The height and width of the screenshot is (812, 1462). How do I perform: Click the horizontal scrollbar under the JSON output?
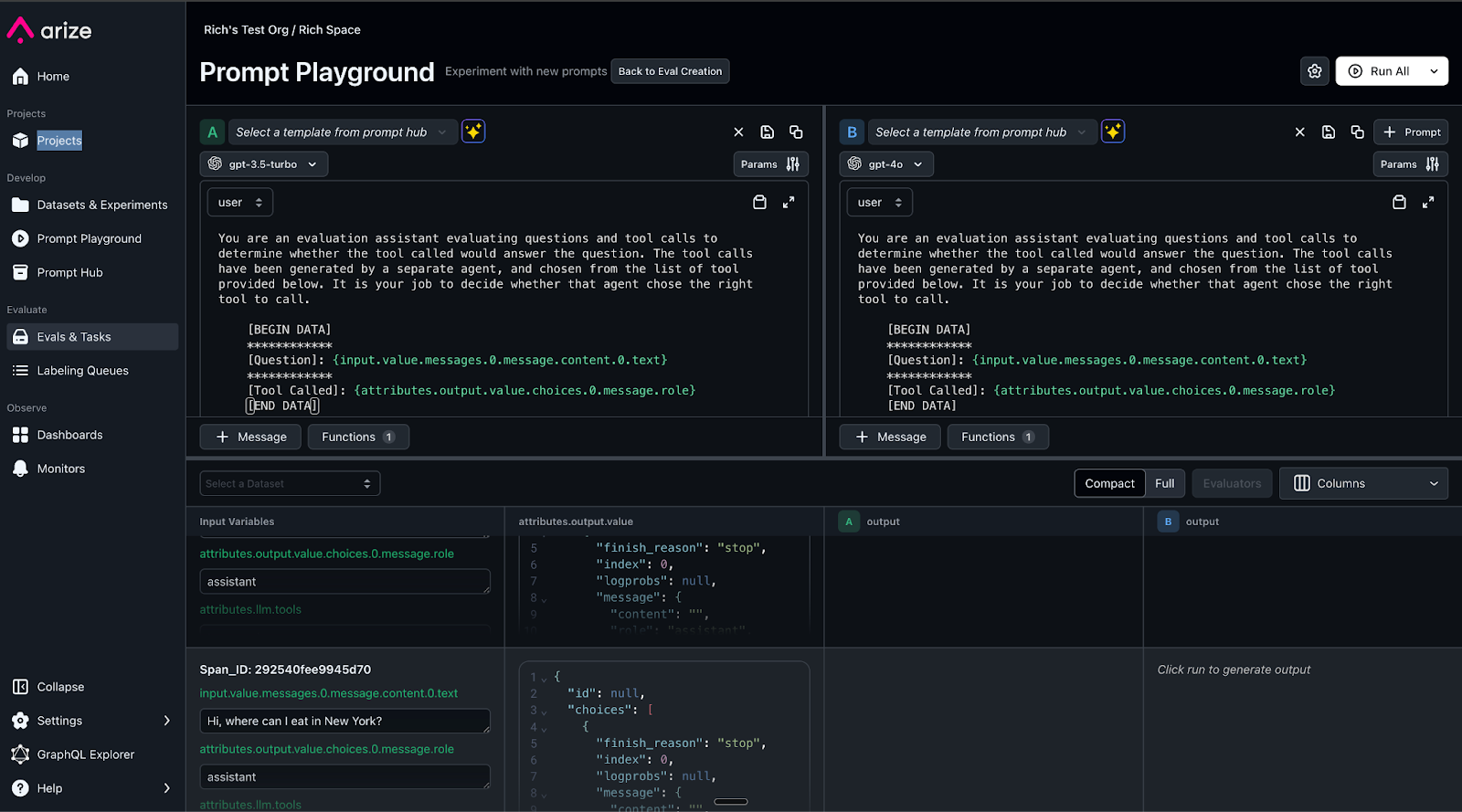pyautogui.click(x=731, y=802)
